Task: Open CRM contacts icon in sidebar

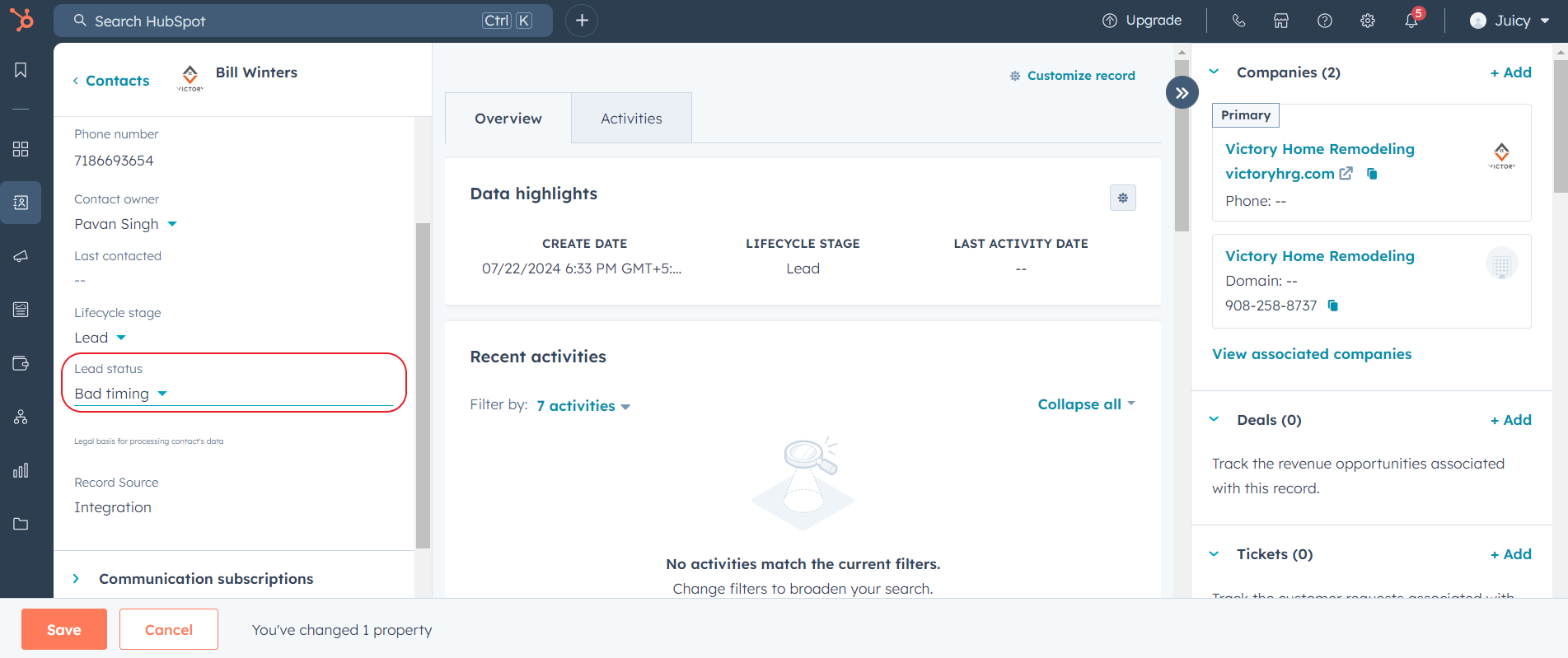Action: coord(21,203)
